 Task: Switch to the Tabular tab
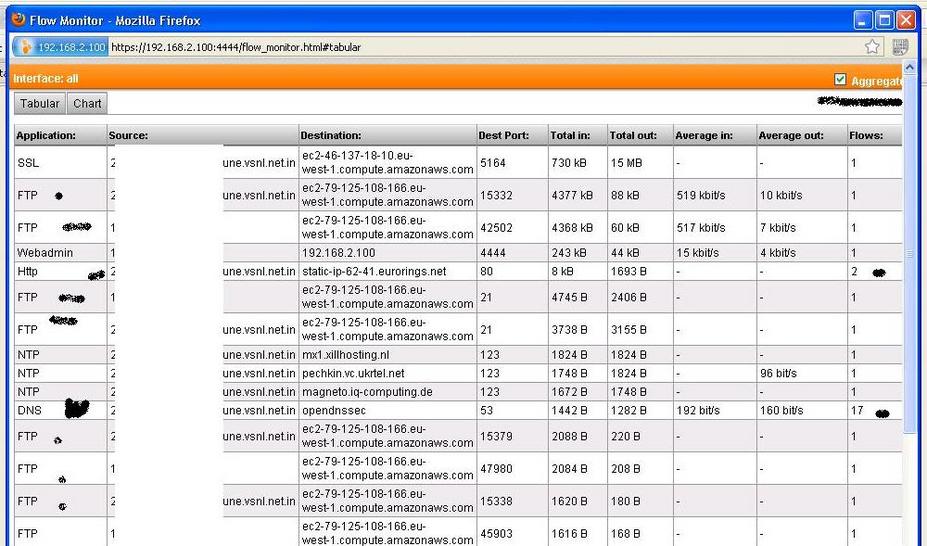[40, 103]
